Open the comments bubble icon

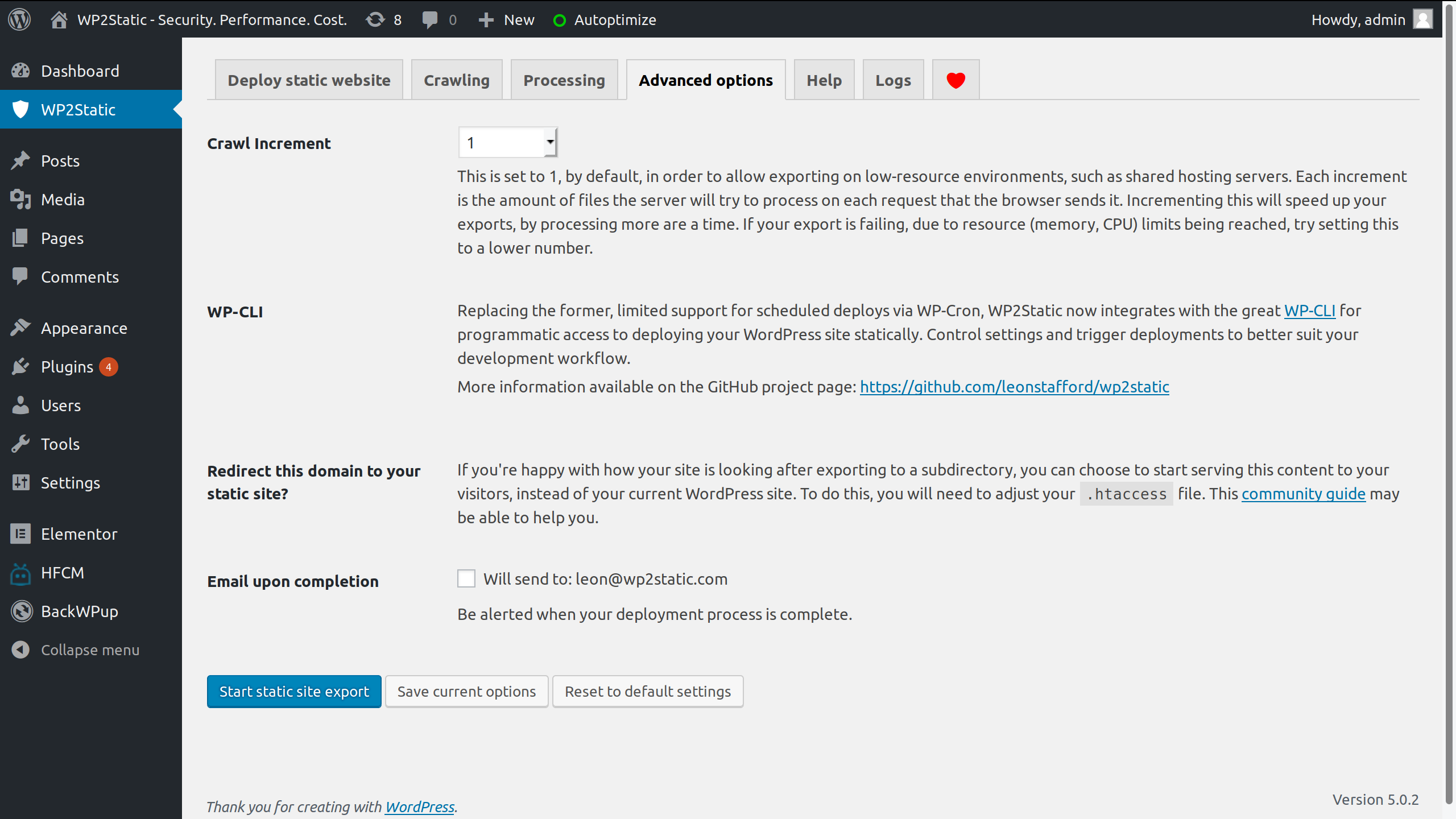pyautogui.click(x=430, y=19)
